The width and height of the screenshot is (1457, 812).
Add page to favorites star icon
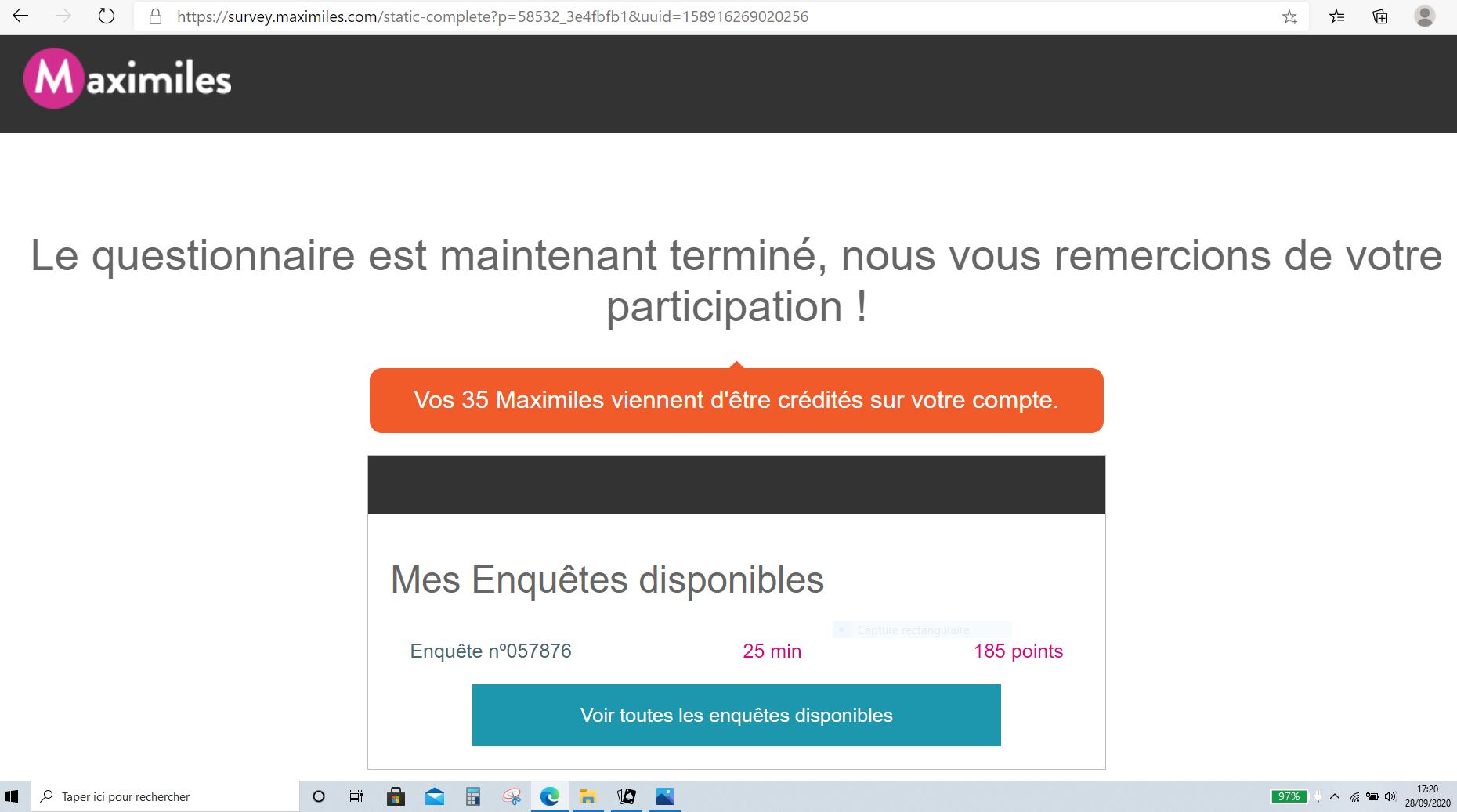tap(1289, 16)
